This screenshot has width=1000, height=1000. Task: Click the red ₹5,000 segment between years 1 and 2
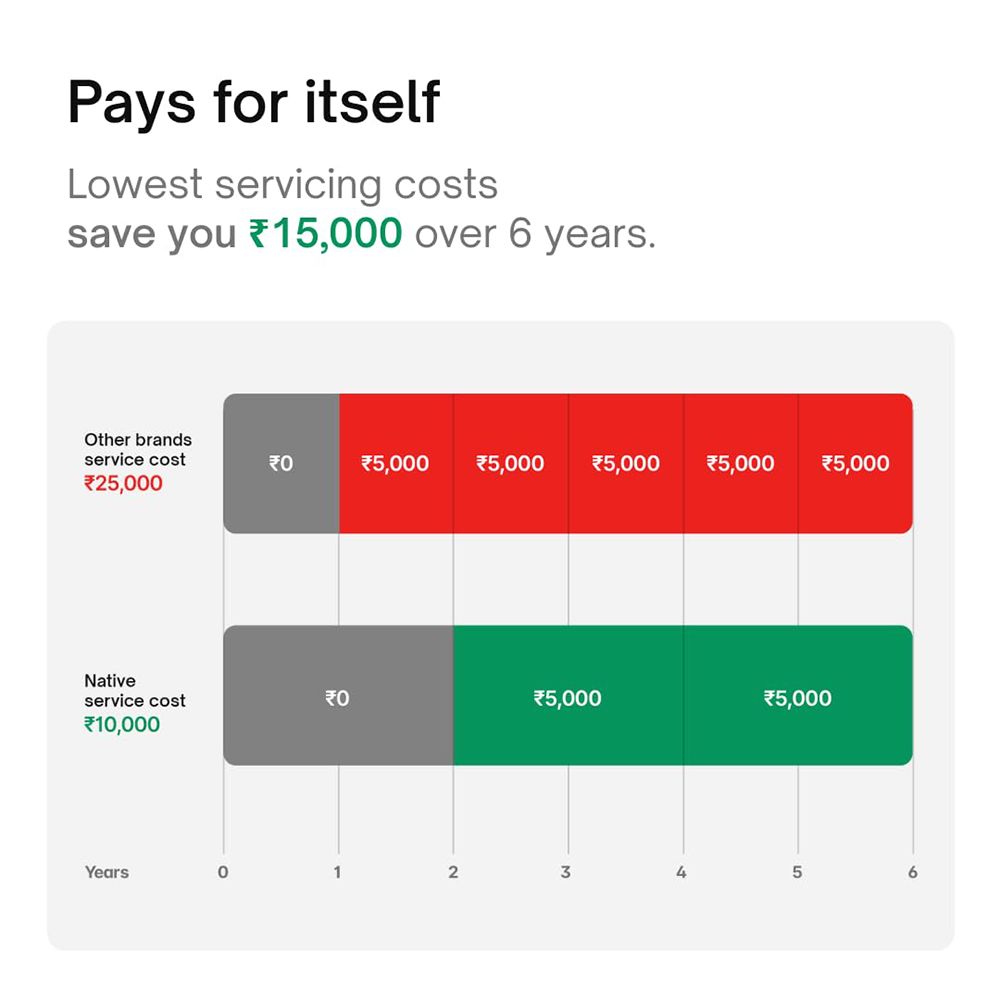395,463
